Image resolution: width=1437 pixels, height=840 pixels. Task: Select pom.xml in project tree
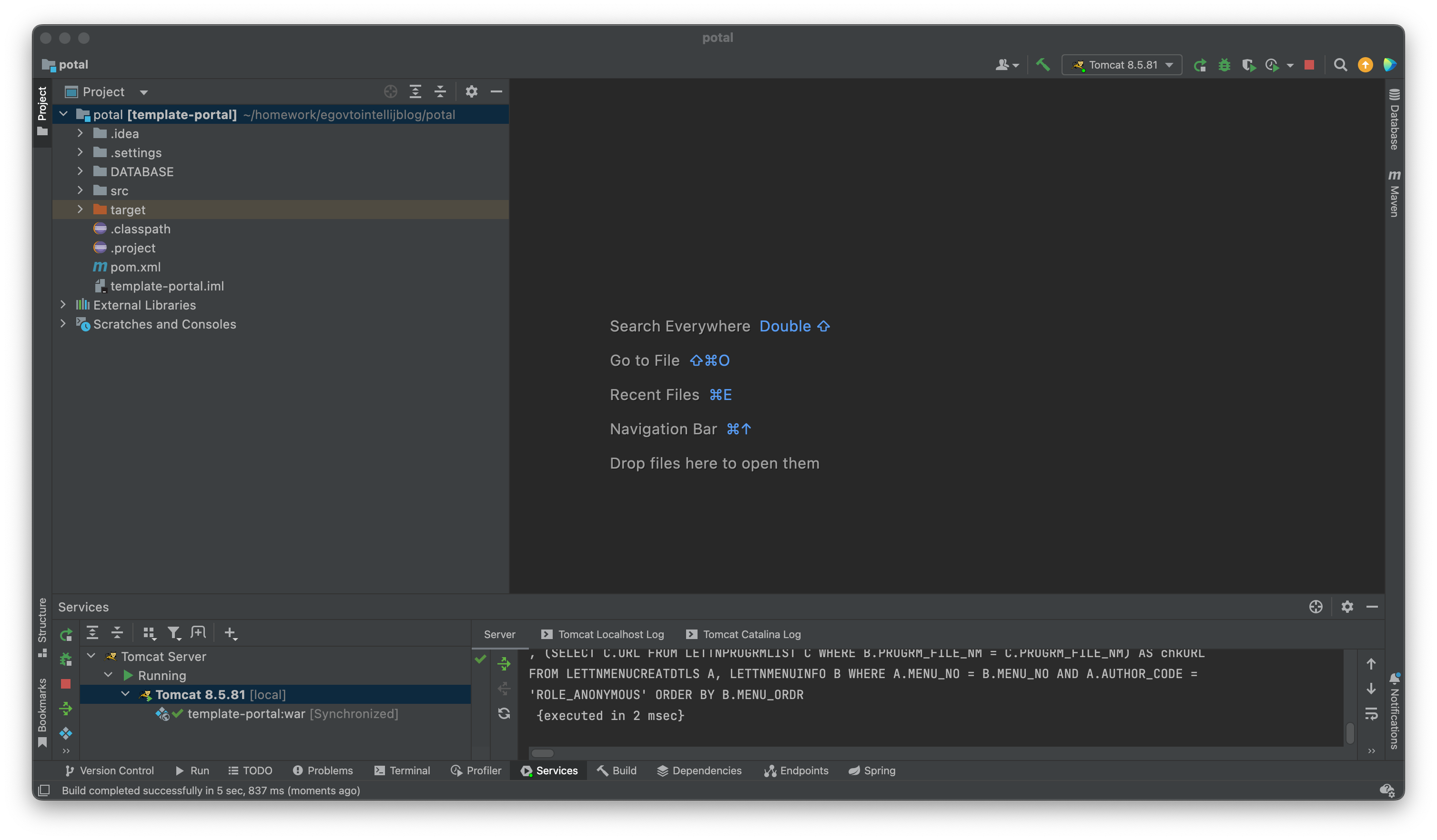135,267
